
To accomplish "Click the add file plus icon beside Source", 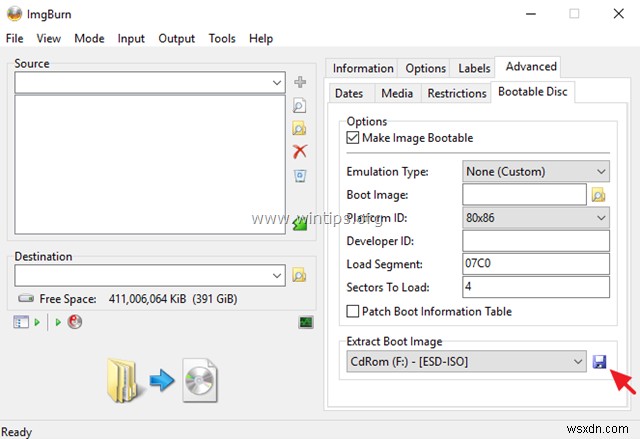I will 300,82.
